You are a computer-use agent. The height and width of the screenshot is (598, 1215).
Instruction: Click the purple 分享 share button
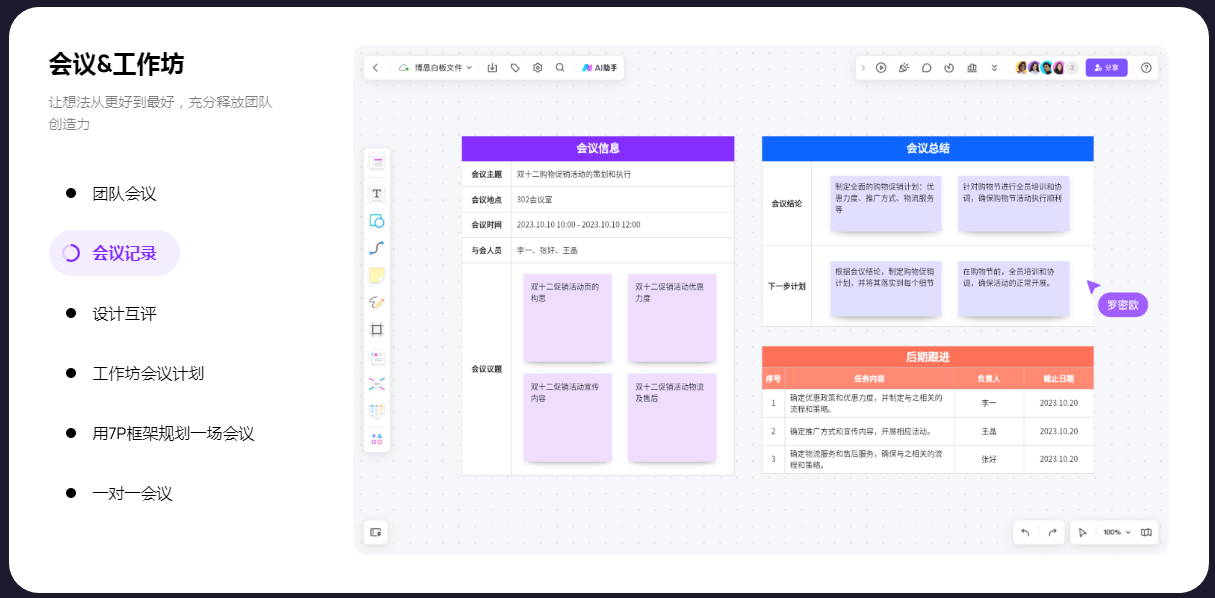click(1106, 68)
